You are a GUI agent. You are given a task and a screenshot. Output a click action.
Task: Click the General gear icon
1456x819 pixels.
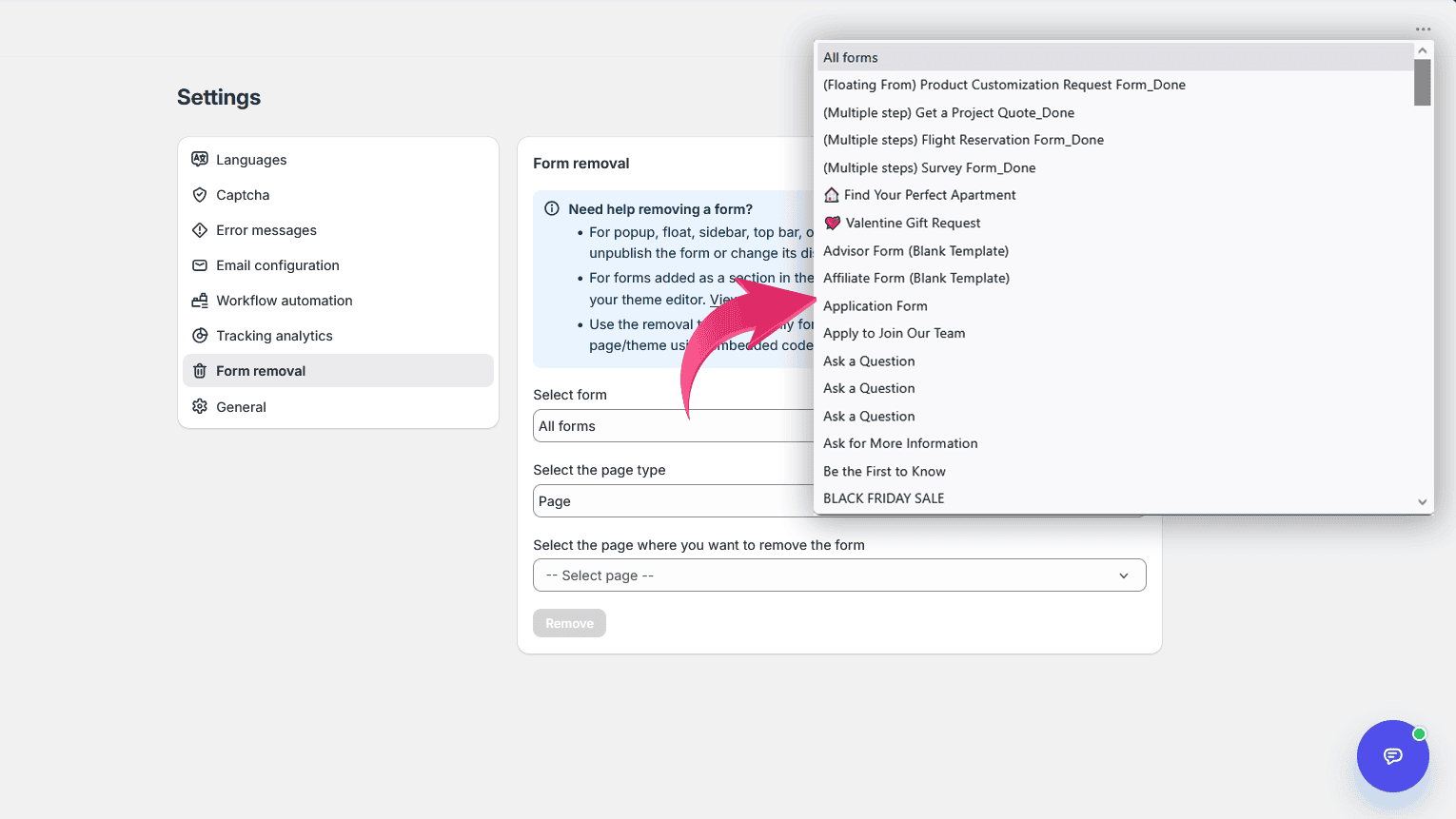(200, 406)
